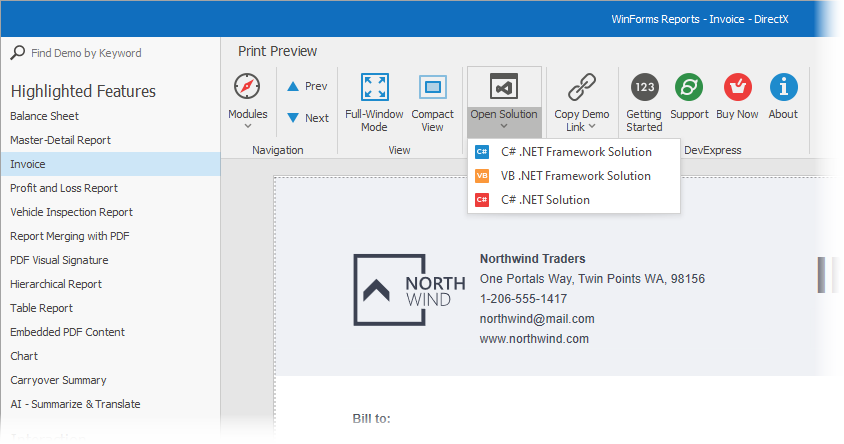The image size is (844, 444).
Task: Open the Chart demo
Action: click(110, 356)
